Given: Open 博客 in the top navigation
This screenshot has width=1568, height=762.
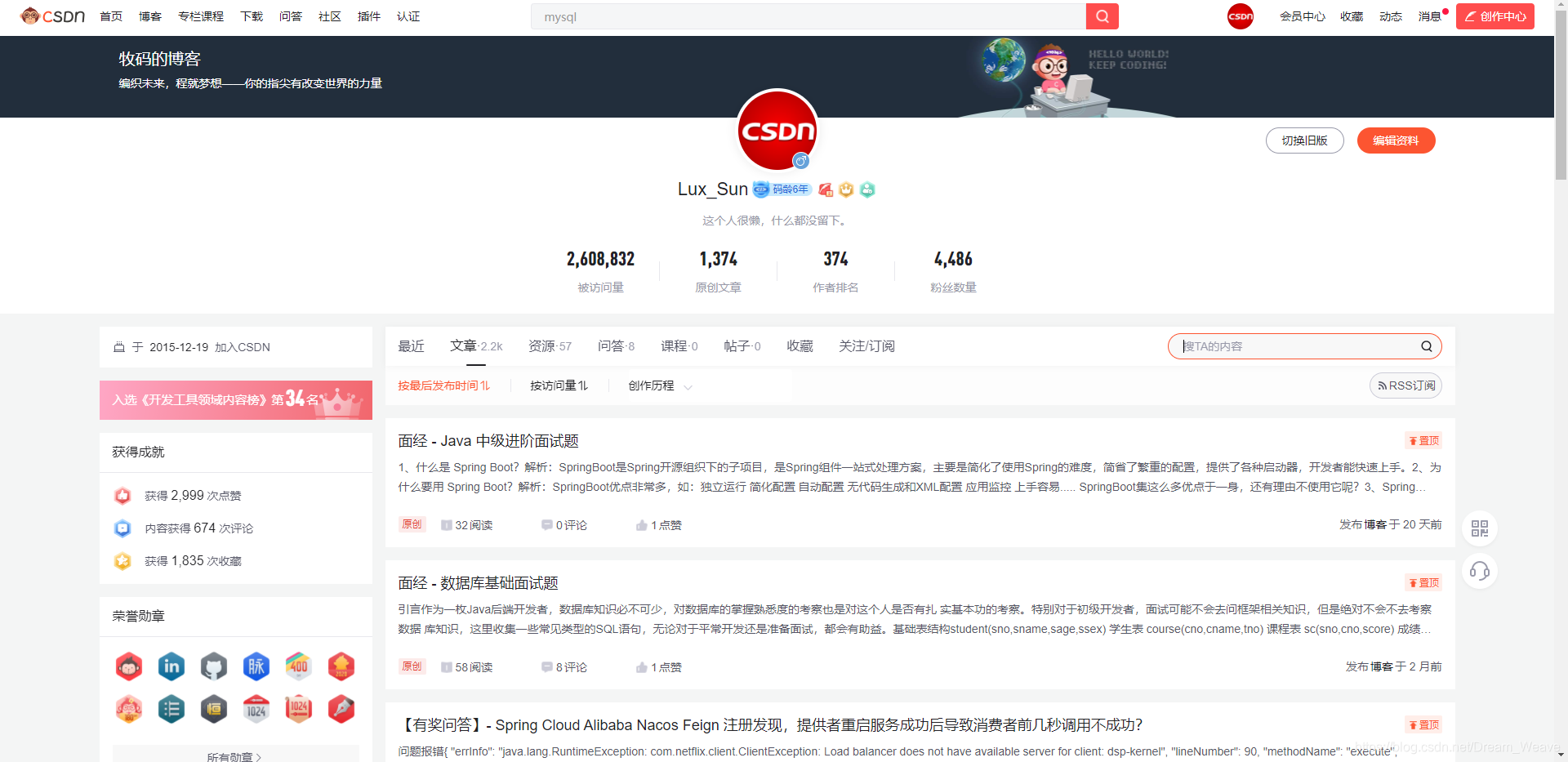Looking at the screenshot, I should tap(150, 16).
